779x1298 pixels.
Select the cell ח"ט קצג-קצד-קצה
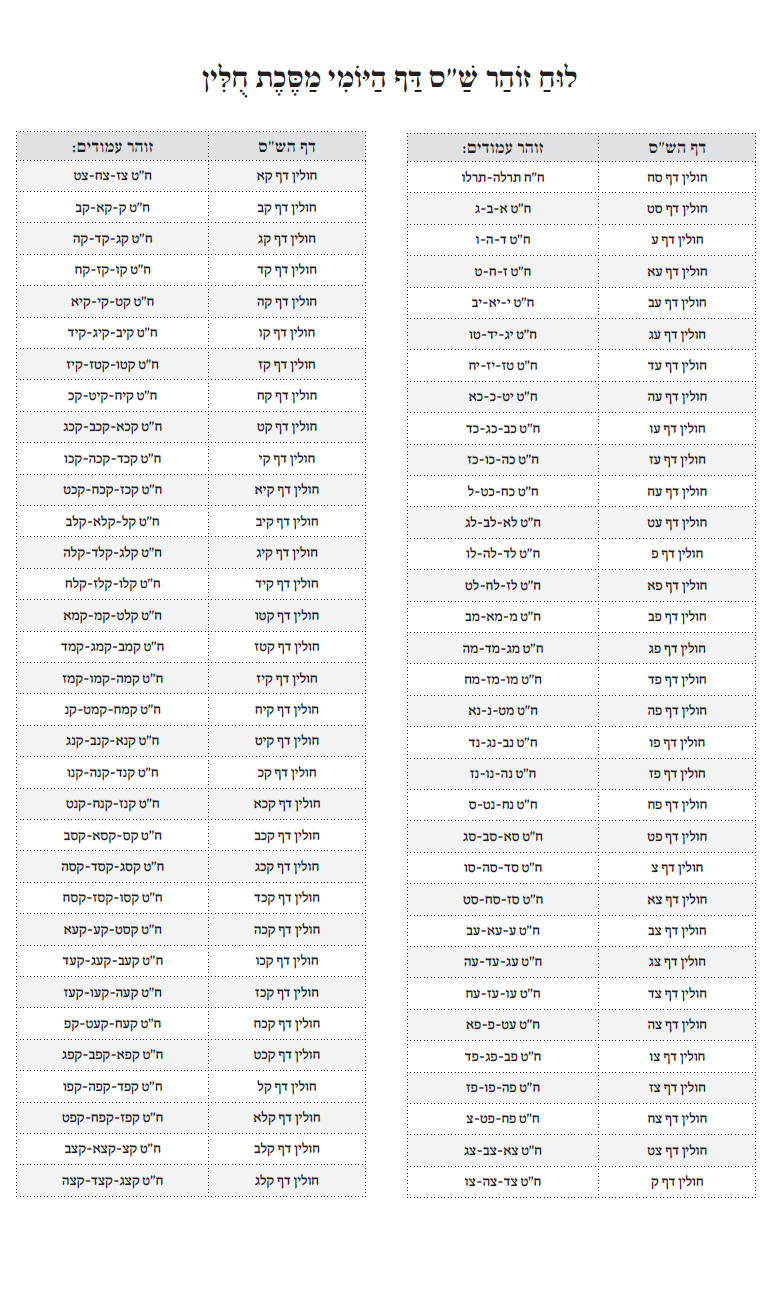click(112, 1181)
